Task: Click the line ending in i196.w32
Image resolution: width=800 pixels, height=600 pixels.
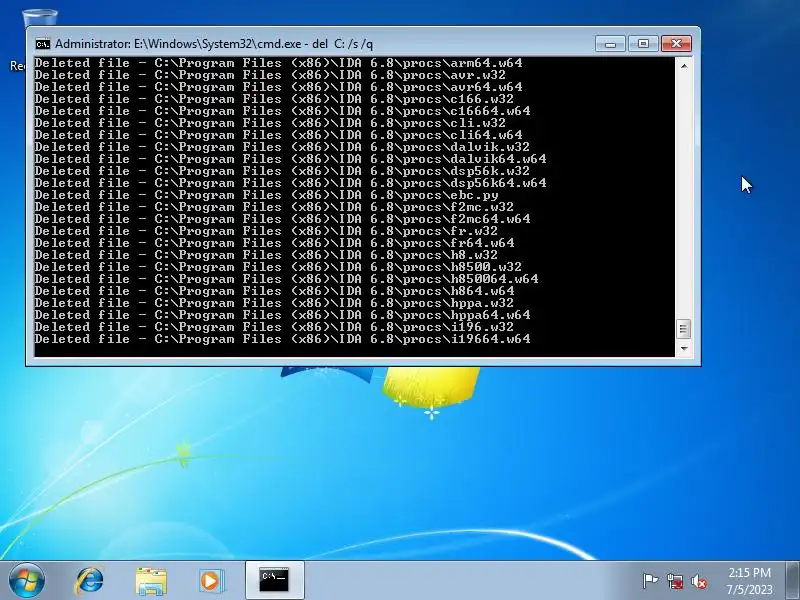Action: tap(274, 327)
